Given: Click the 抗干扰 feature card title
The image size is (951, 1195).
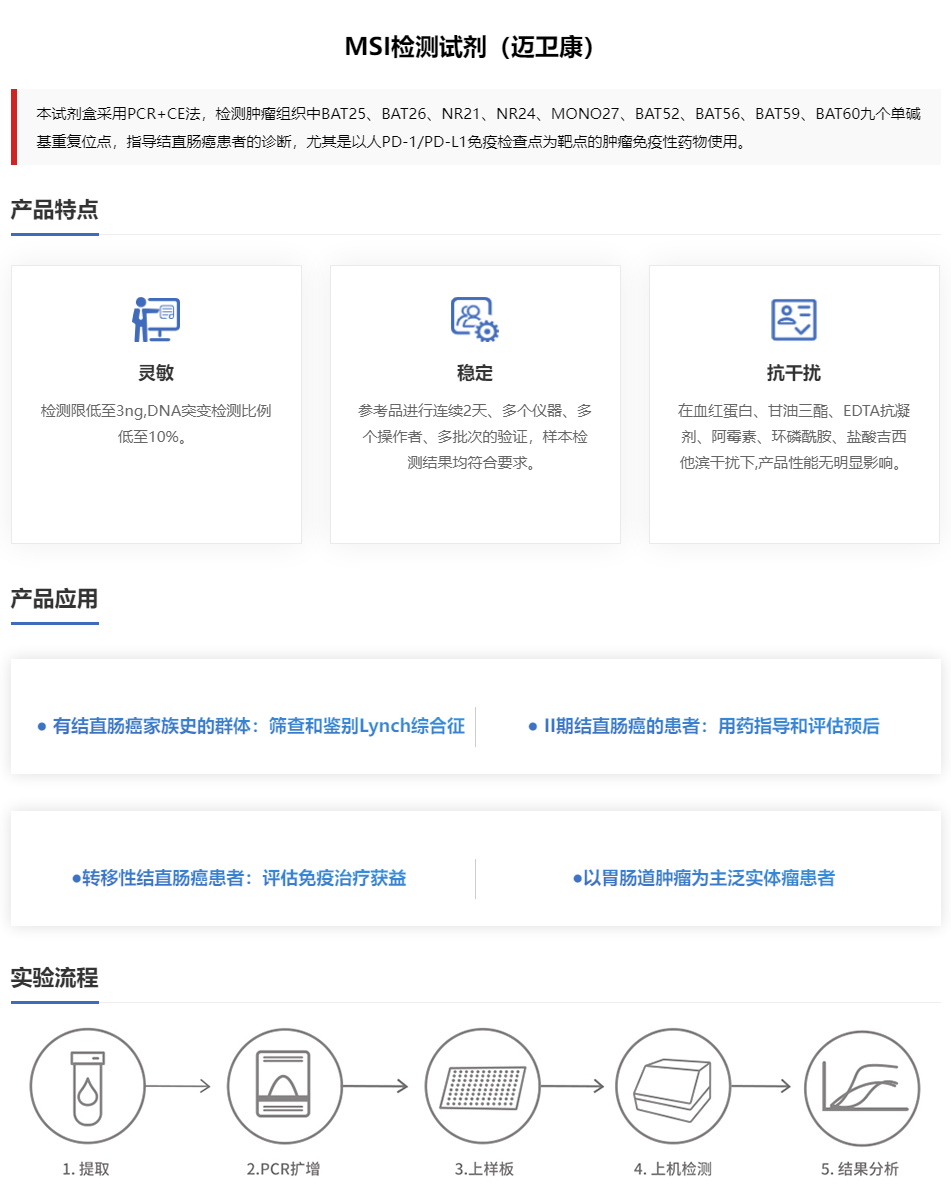Looking at the screenshot, I should (794, 373).
